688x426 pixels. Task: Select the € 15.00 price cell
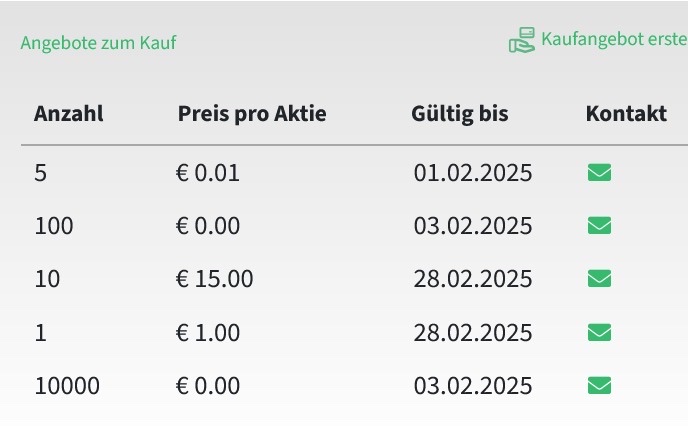(x=215, y=279)
